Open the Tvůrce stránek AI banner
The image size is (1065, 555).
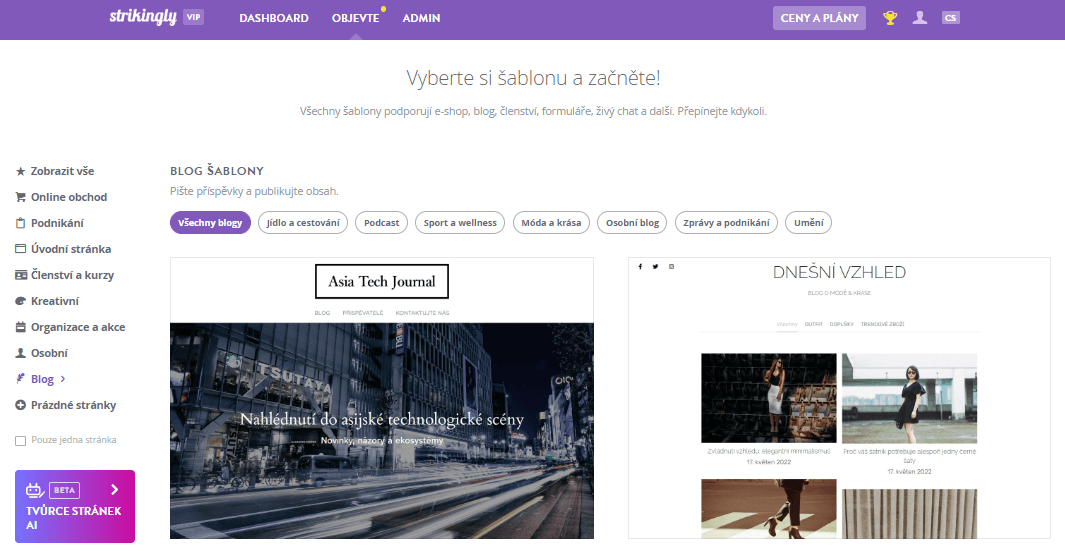click(x=75, y=507)
